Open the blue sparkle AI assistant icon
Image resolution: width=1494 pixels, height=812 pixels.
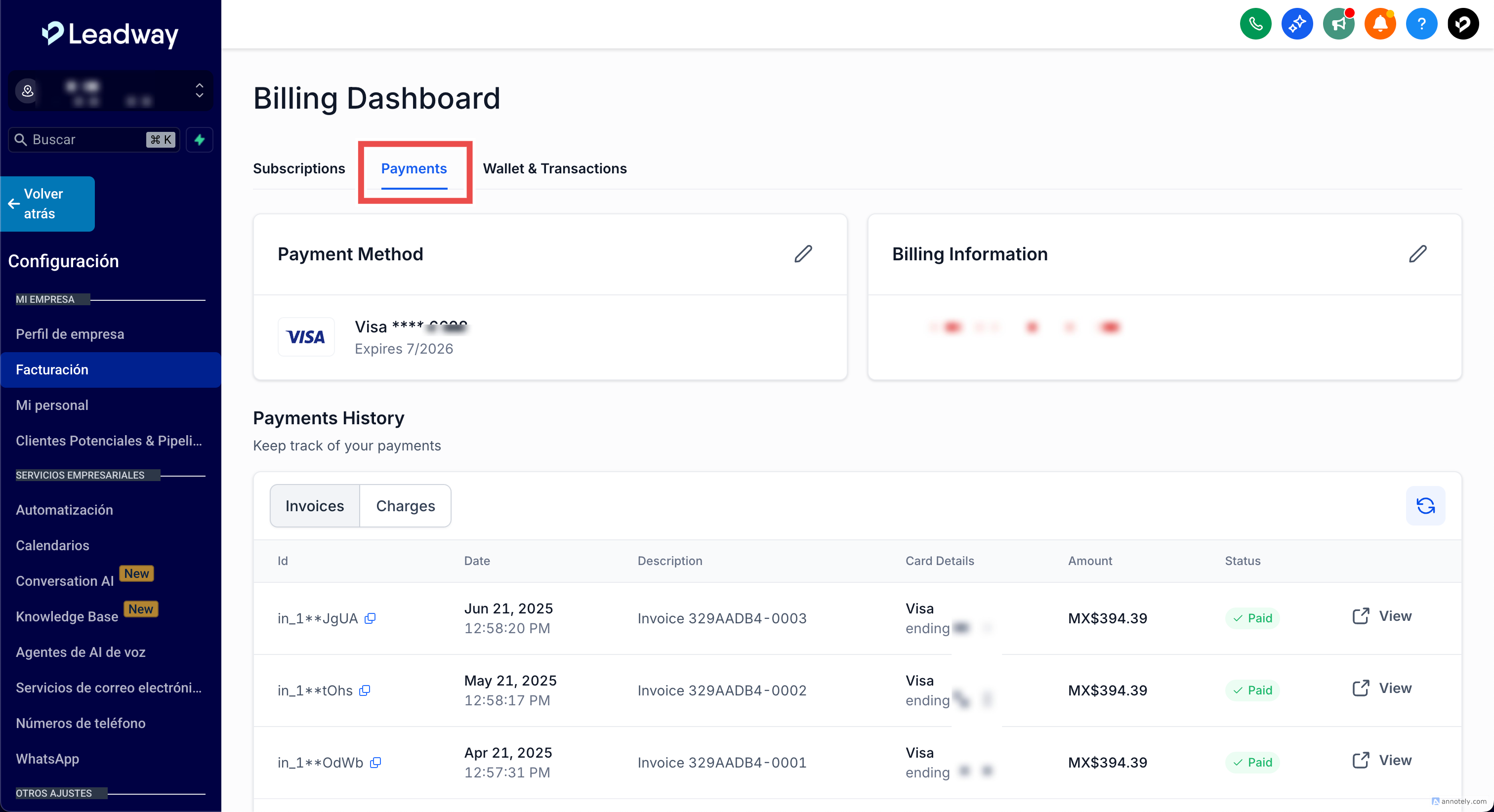point(1297,24)
